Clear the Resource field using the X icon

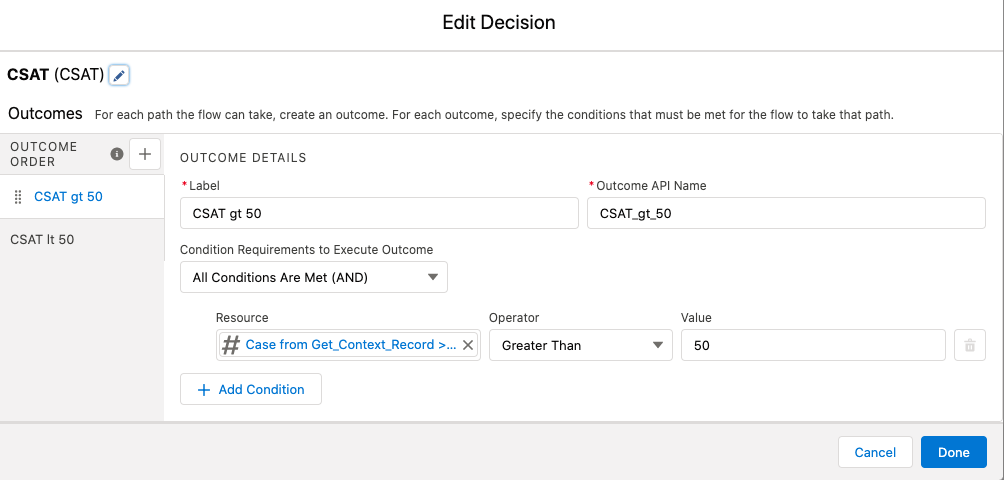pos(467,345)
